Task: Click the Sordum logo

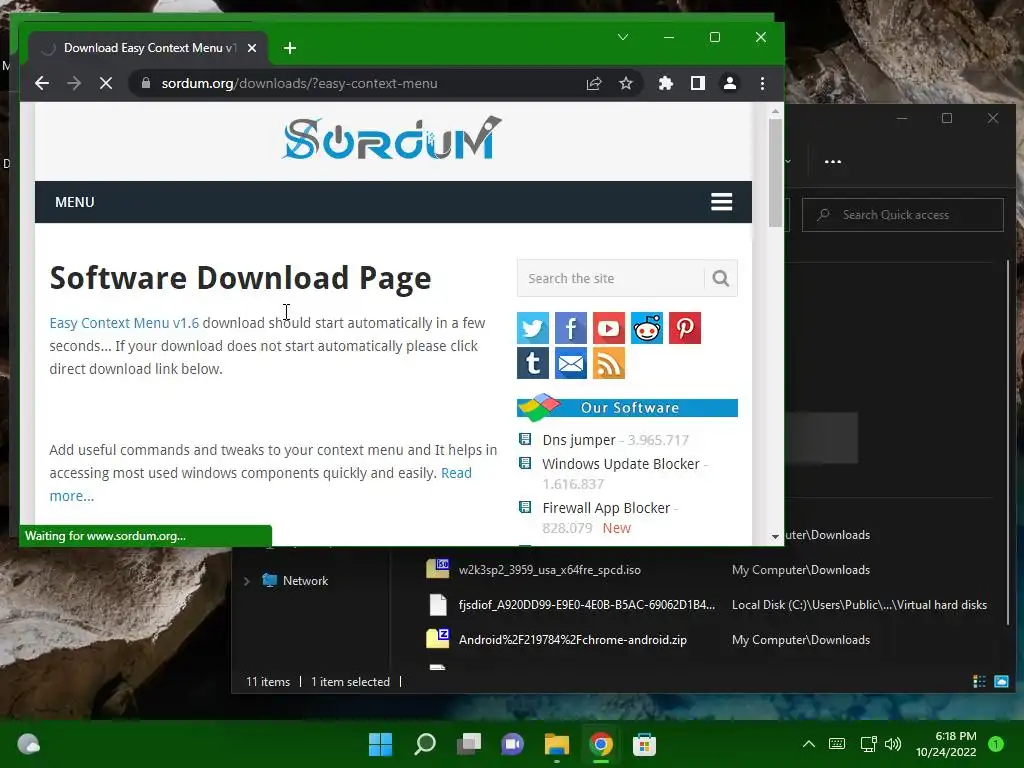Action: coord(392,138)
